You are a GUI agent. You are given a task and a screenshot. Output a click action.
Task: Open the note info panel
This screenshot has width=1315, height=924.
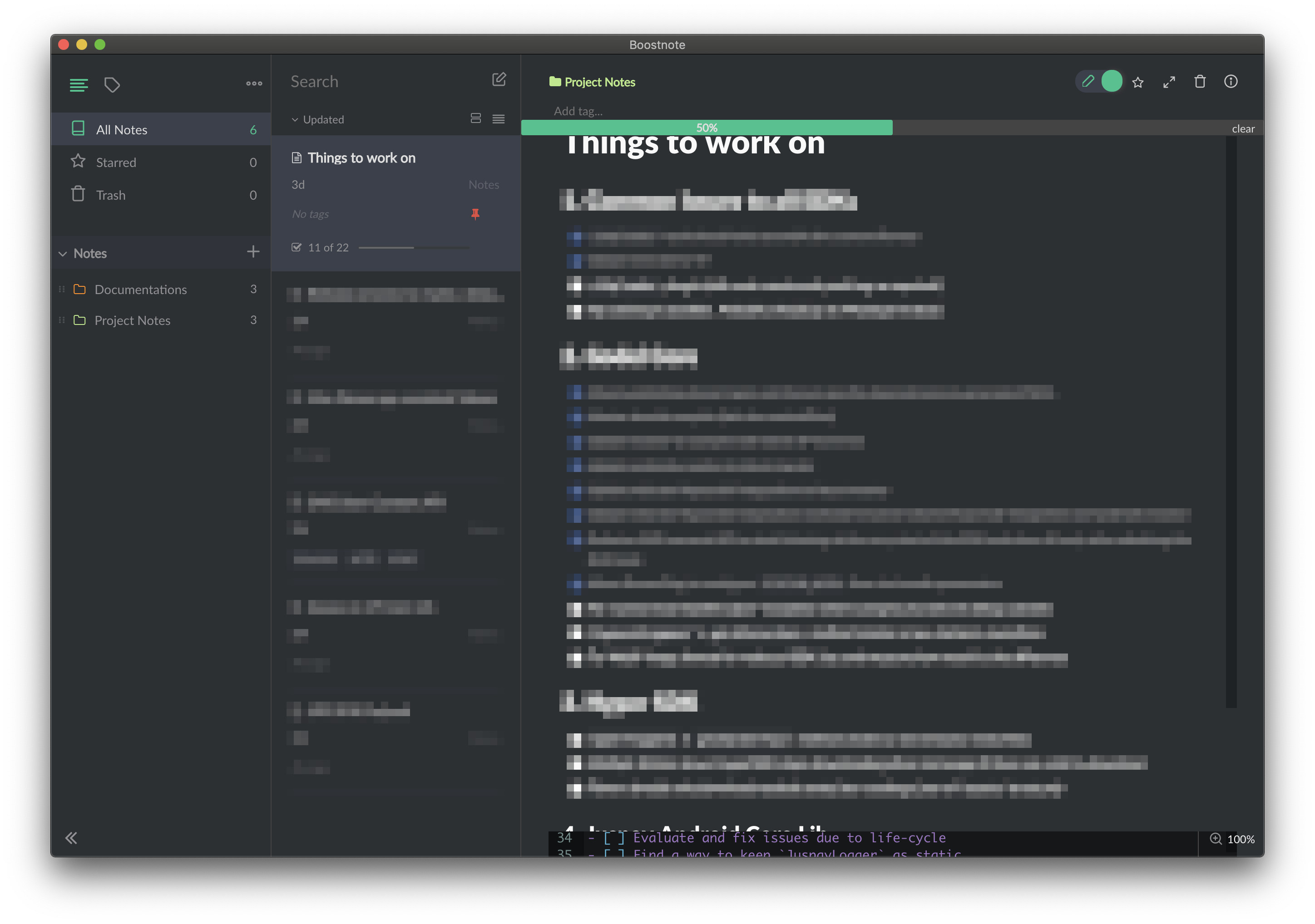coord(1231,82)
